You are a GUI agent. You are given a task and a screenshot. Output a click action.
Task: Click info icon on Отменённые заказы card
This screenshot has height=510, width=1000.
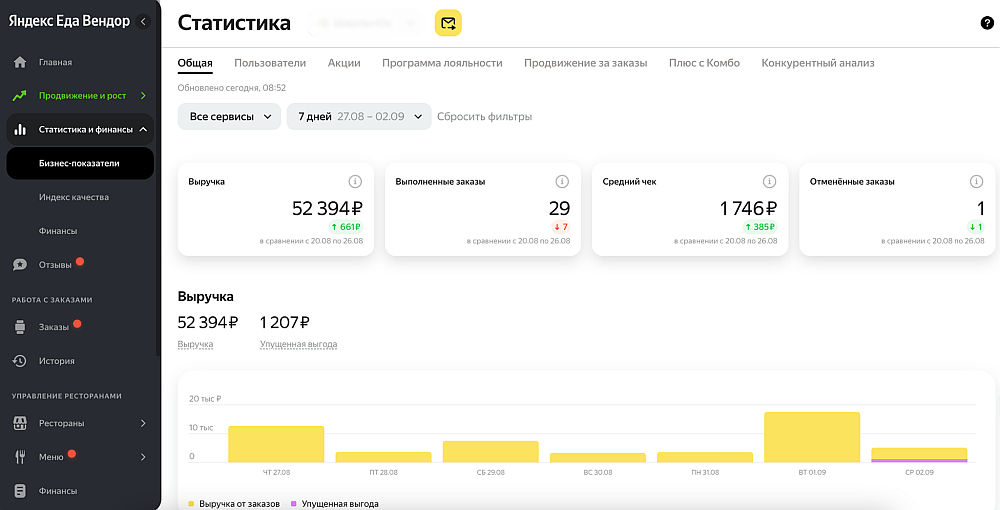point(976,182)
